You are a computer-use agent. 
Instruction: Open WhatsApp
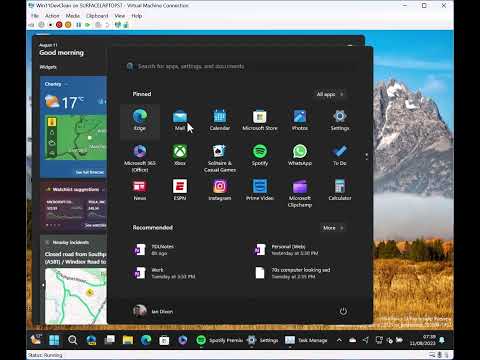[300, 156]
